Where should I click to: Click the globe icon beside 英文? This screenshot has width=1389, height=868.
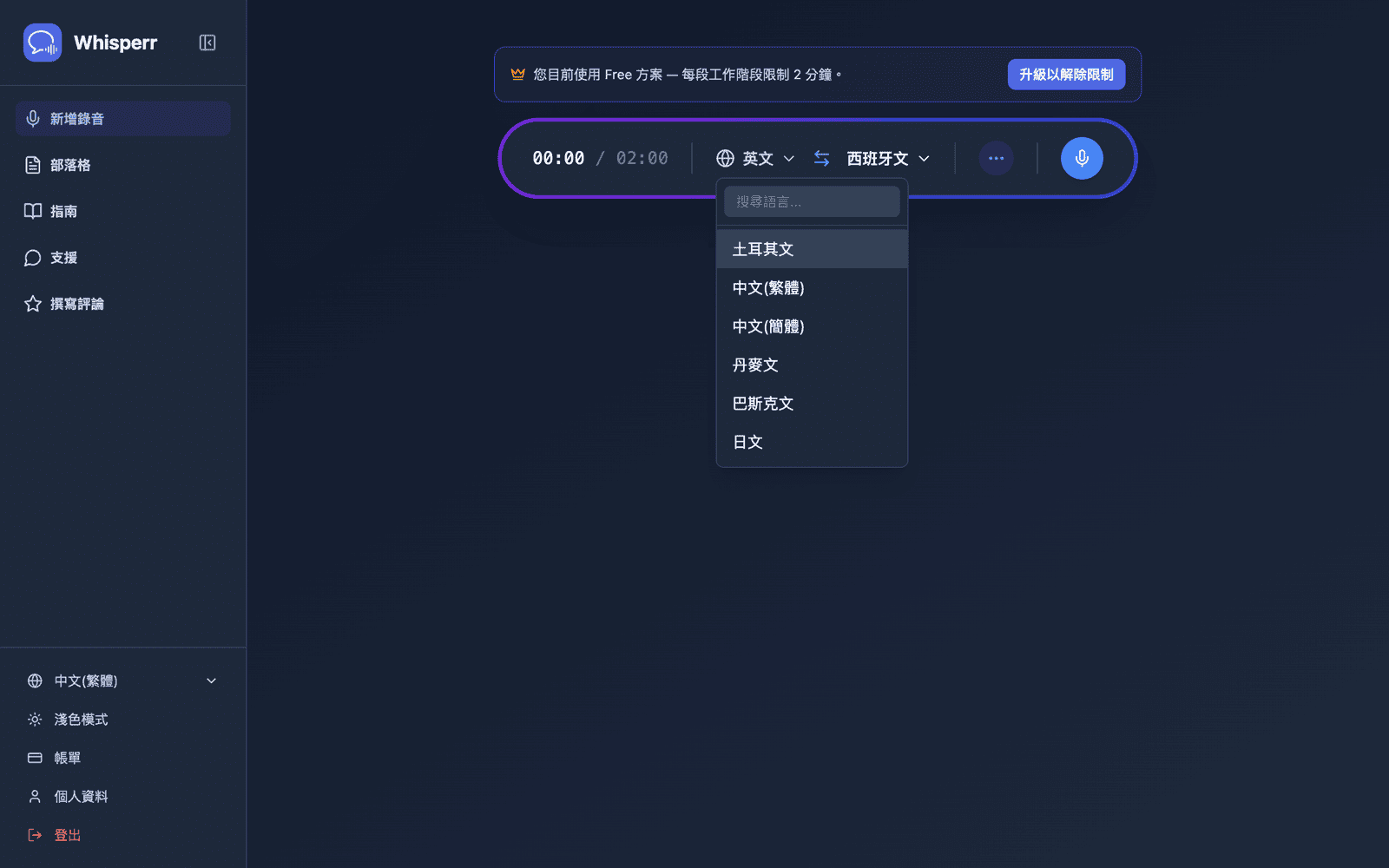(x=726, y=158)
